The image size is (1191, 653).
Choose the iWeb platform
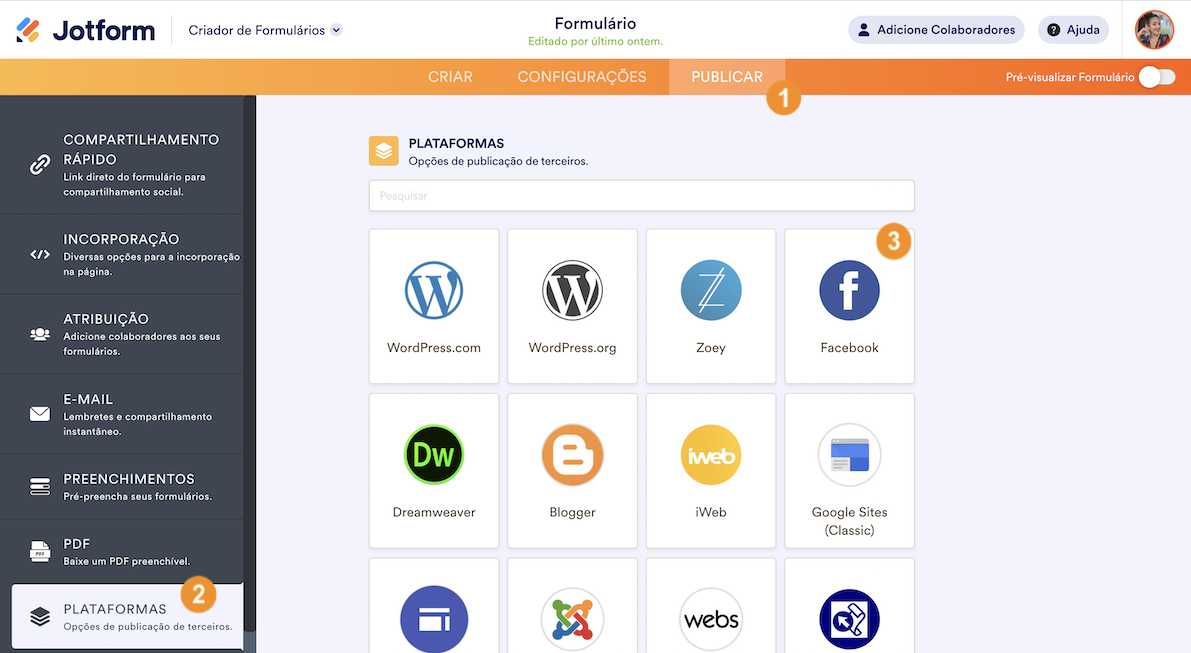pos(711,471)
